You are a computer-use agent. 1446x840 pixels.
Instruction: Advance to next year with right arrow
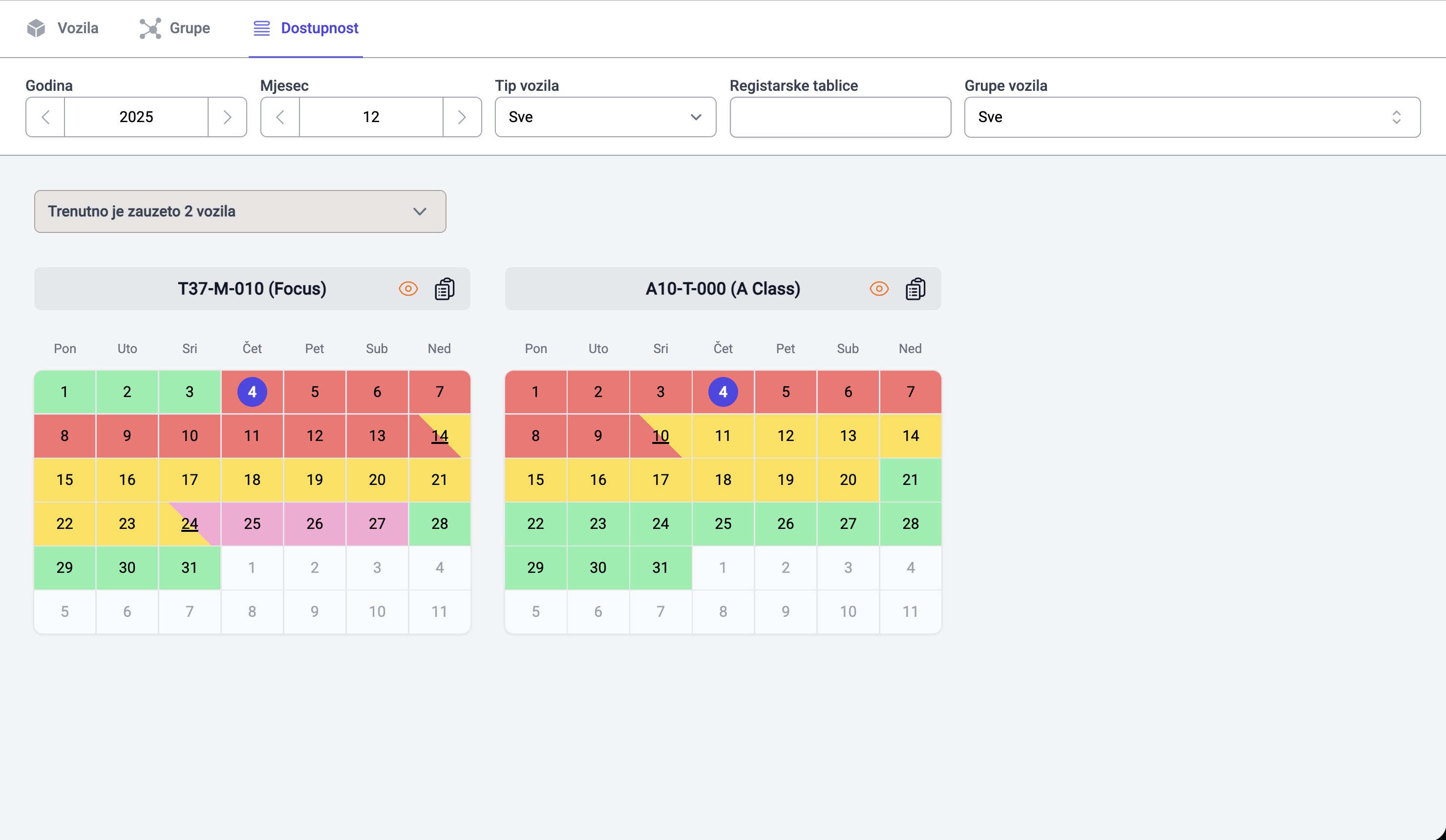click(x=227, y=117)
